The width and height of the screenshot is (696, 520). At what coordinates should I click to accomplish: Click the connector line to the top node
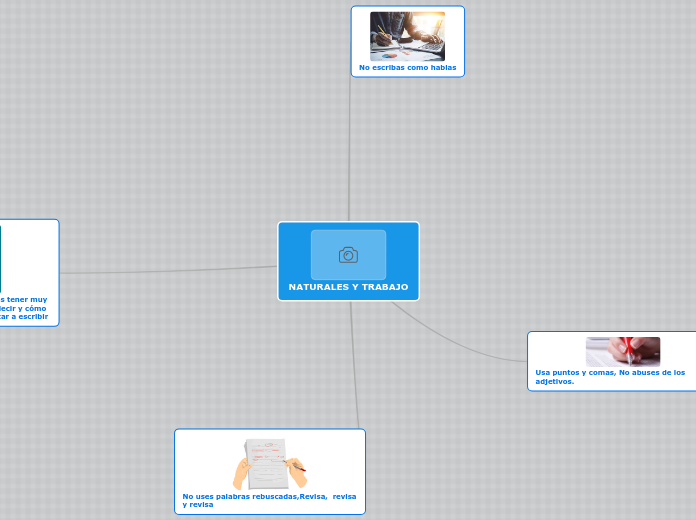coord(349,150)
